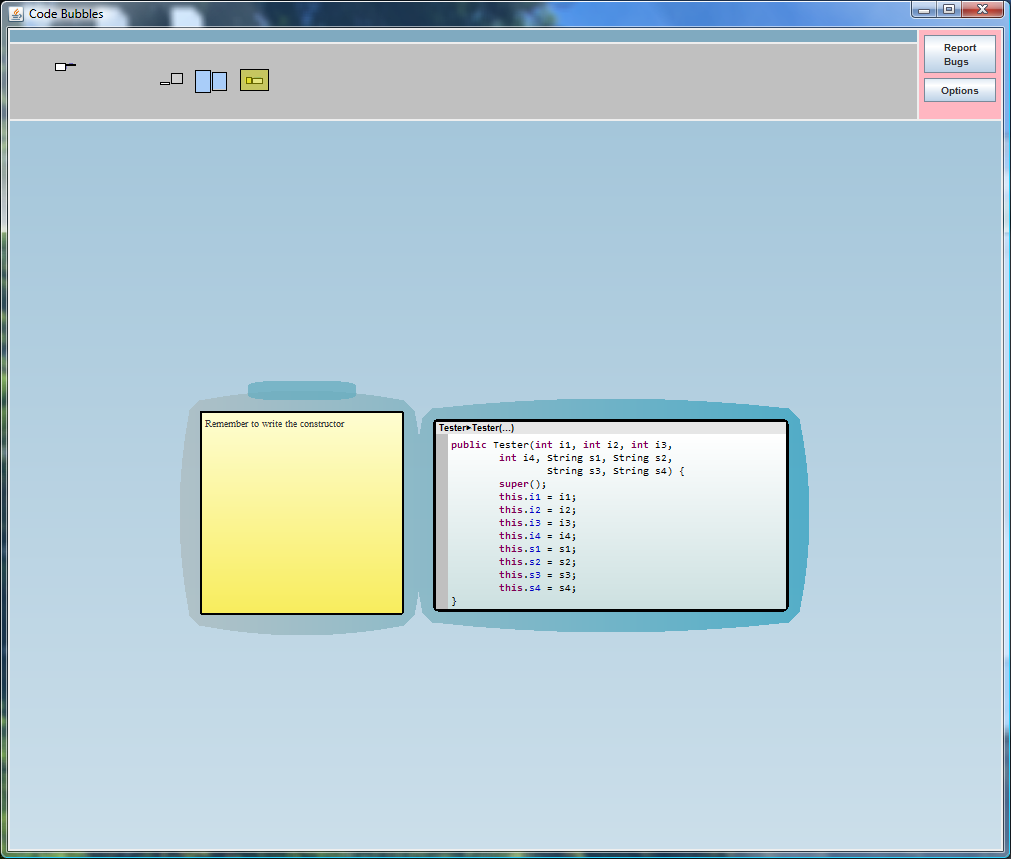Click the 'this.i4 = i4;' line
The height and width of the screenshot is (859, 1011).
coord(537,535)
